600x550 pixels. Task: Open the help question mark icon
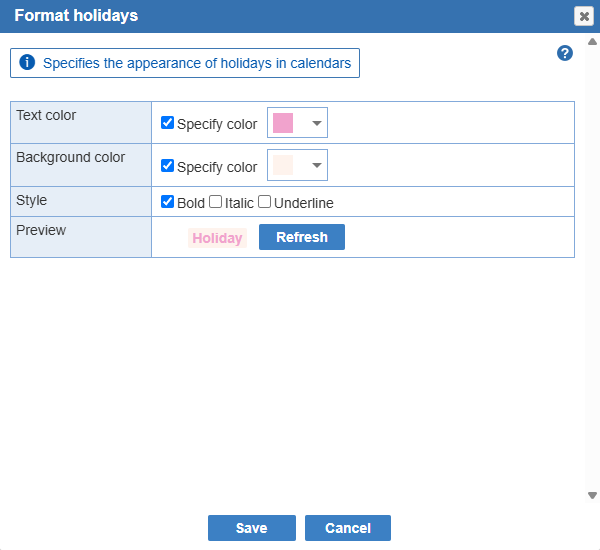click(x=565, y=53)
